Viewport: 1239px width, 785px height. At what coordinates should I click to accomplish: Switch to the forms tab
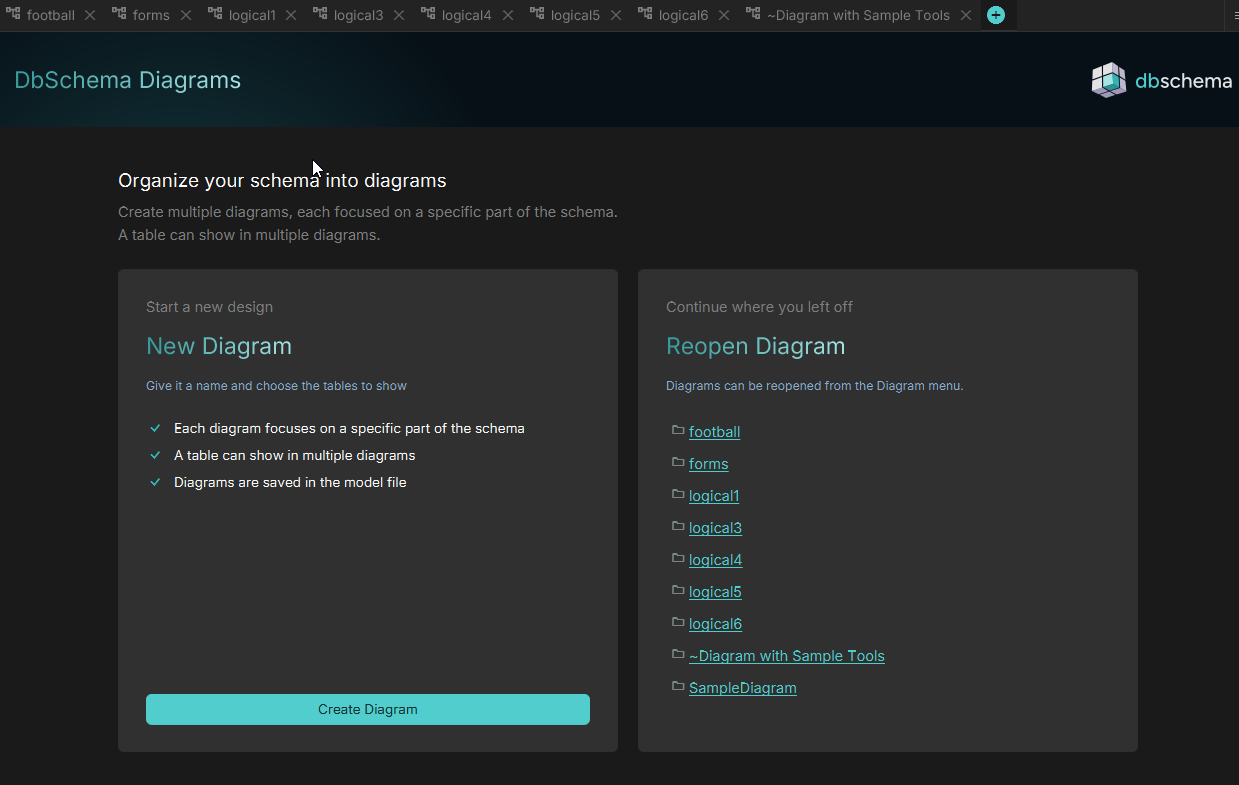tap(151, 15)
